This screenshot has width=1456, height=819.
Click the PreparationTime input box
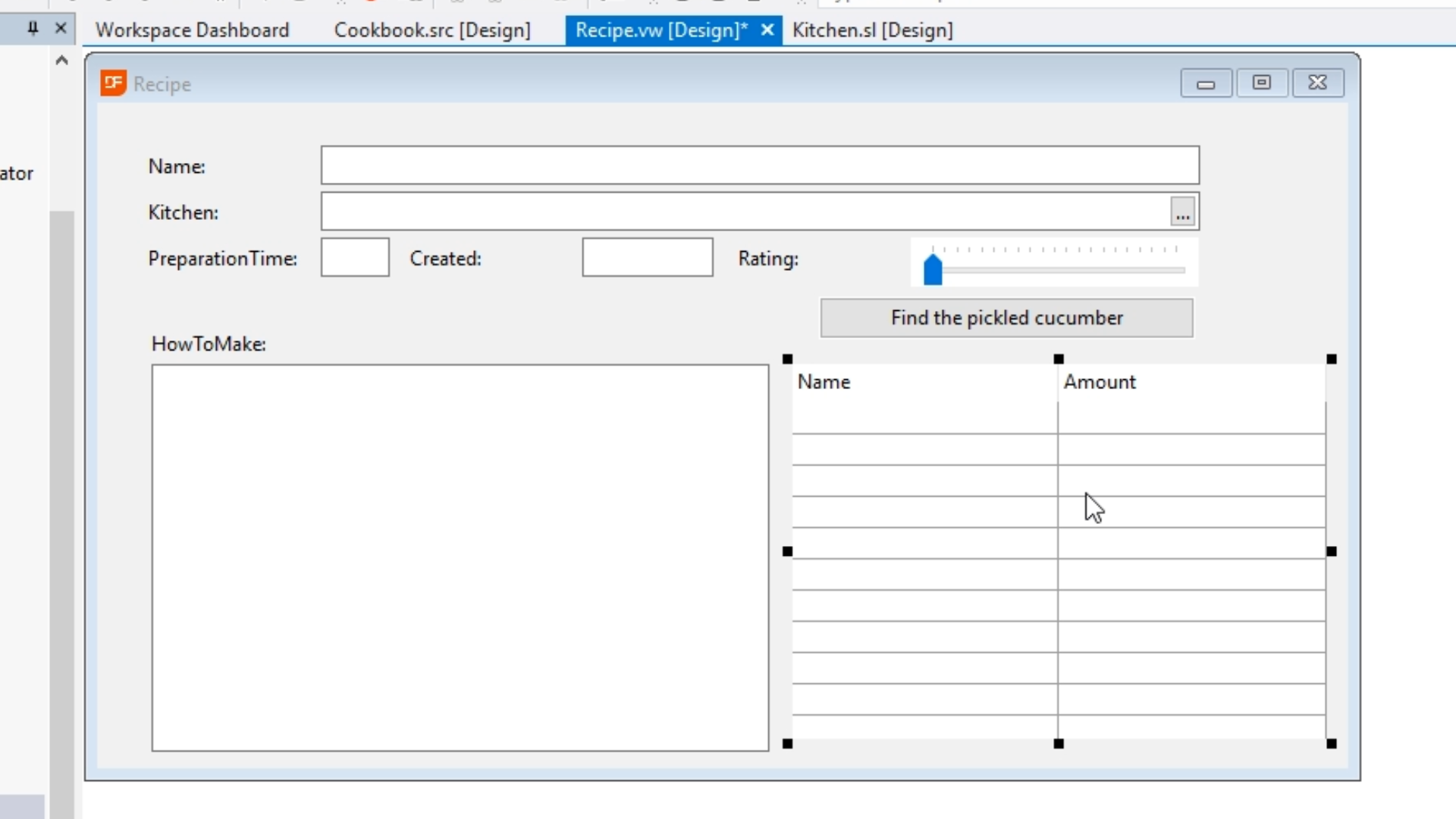(355, 258)
